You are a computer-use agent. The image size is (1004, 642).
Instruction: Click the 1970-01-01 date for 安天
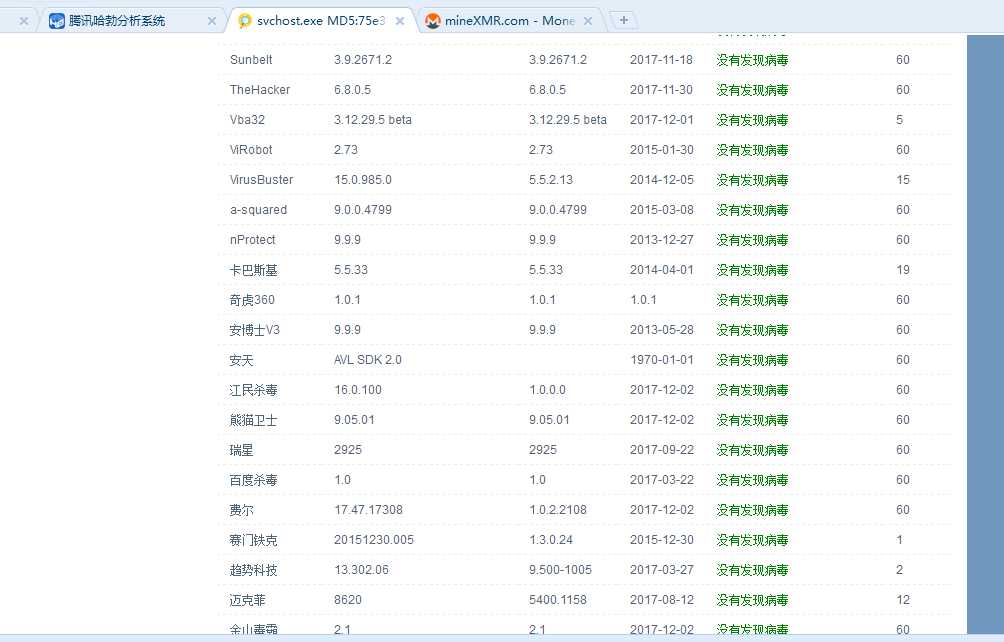coord(661,360)
